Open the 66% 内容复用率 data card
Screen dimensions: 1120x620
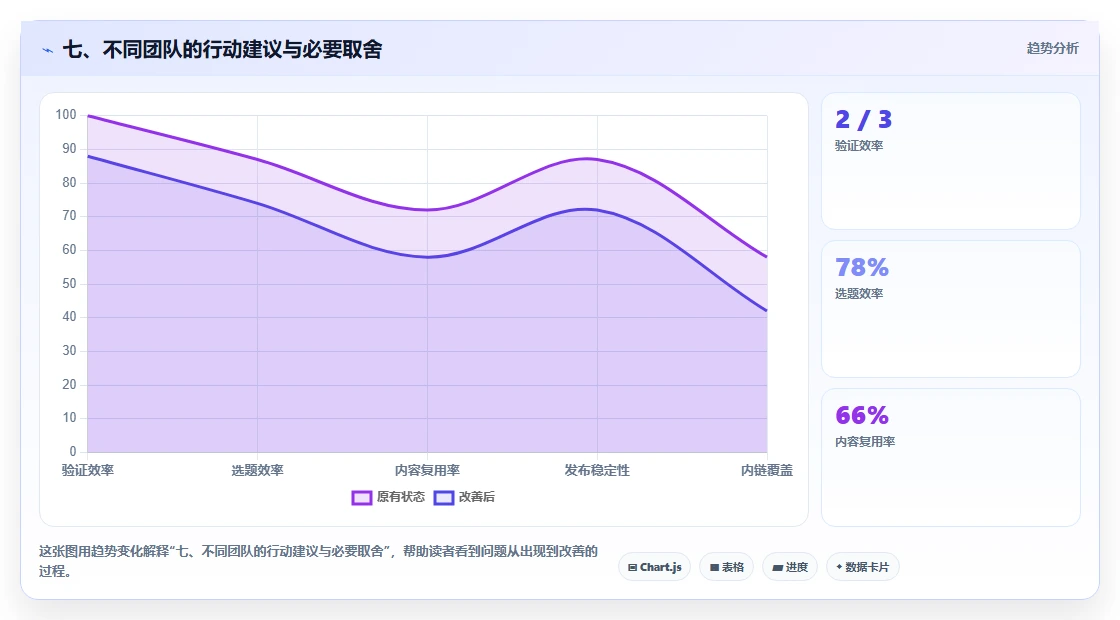click(951, 457)
